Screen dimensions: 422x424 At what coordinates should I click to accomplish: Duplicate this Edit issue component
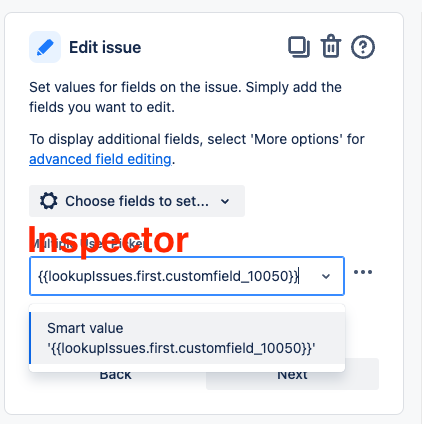(x=299, y=47)
